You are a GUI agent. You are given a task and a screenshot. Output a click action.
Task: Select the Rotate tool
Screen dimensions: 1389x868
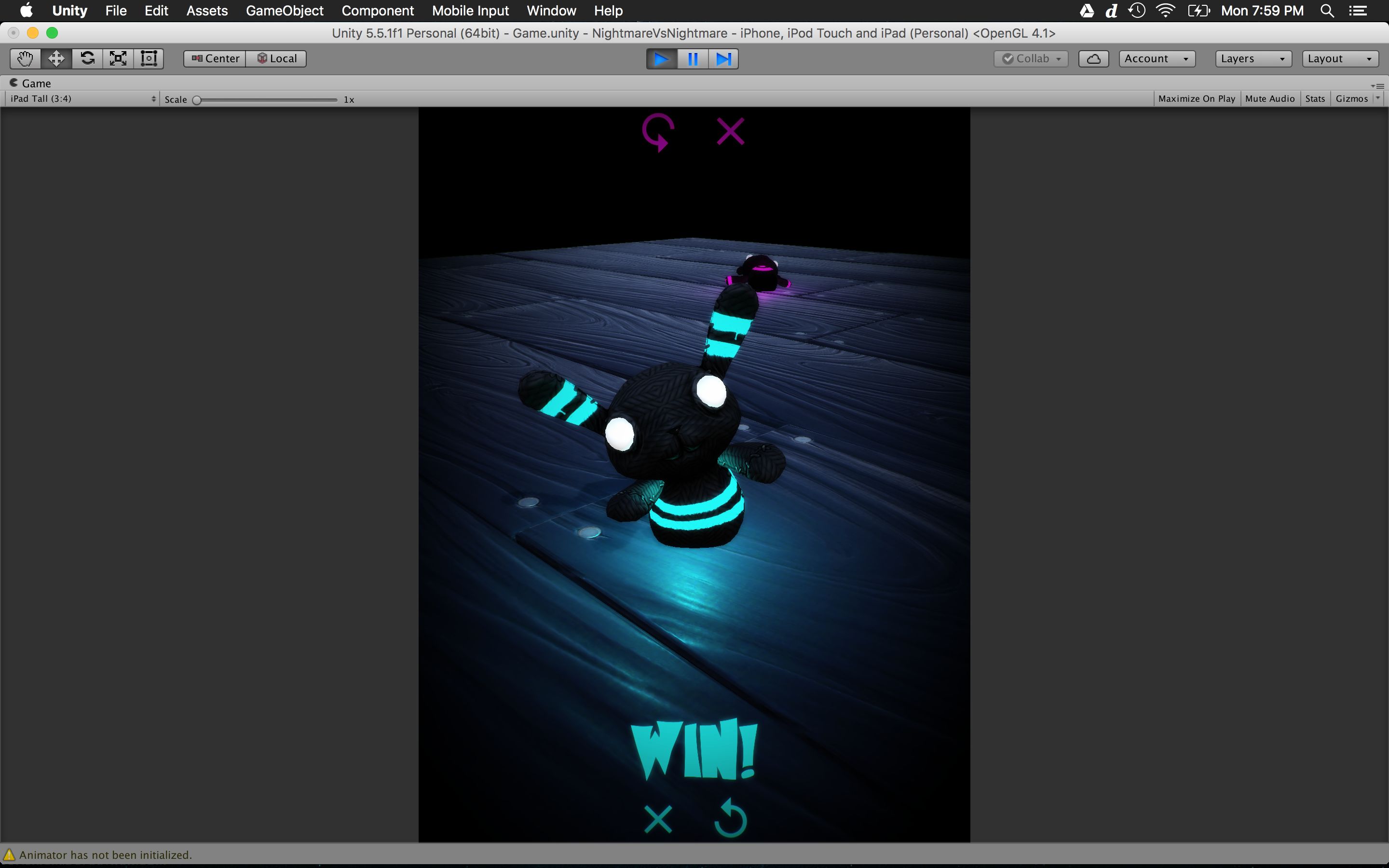87,58
